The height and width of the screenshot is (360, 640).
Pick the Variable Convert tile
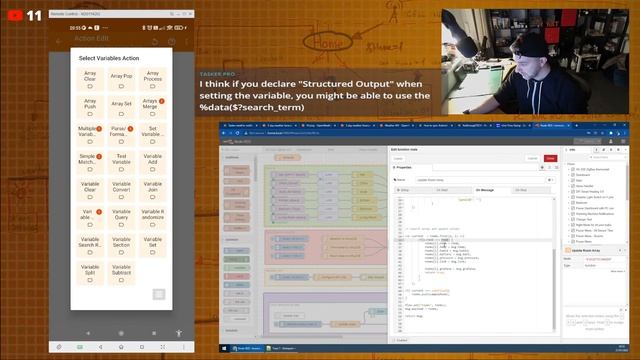121,190
